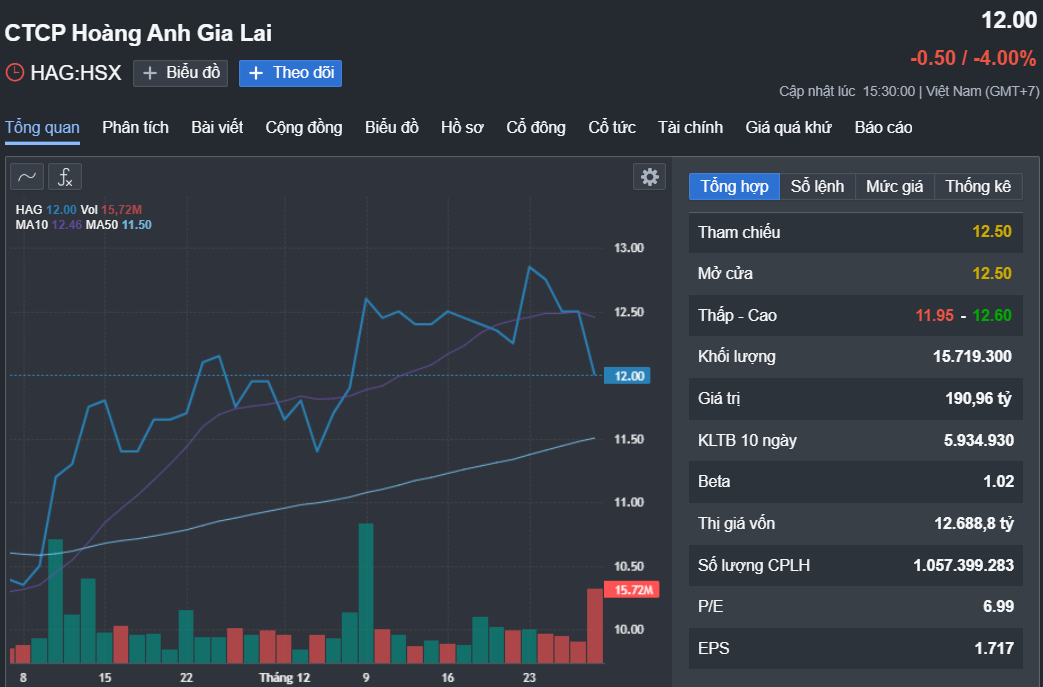The image size is (1043, 687).
Task: Open the Tài chính tab
Action: (x=690, y=128)
